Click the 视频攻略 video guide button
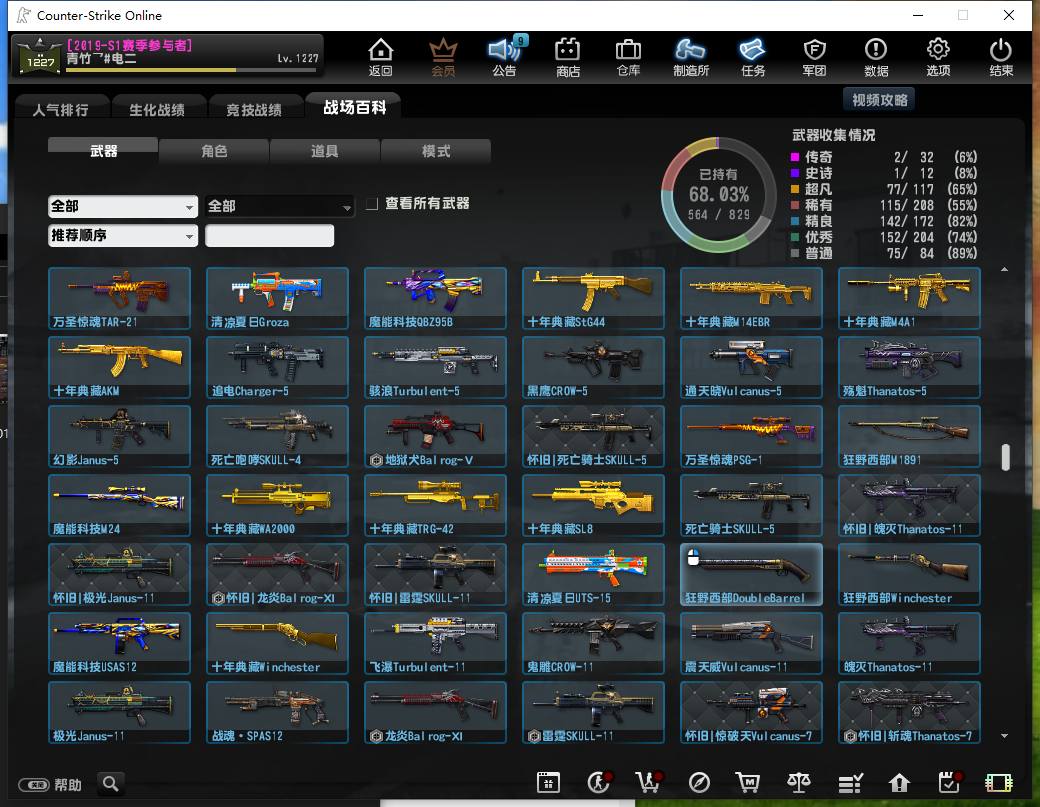 pos(879,100)
